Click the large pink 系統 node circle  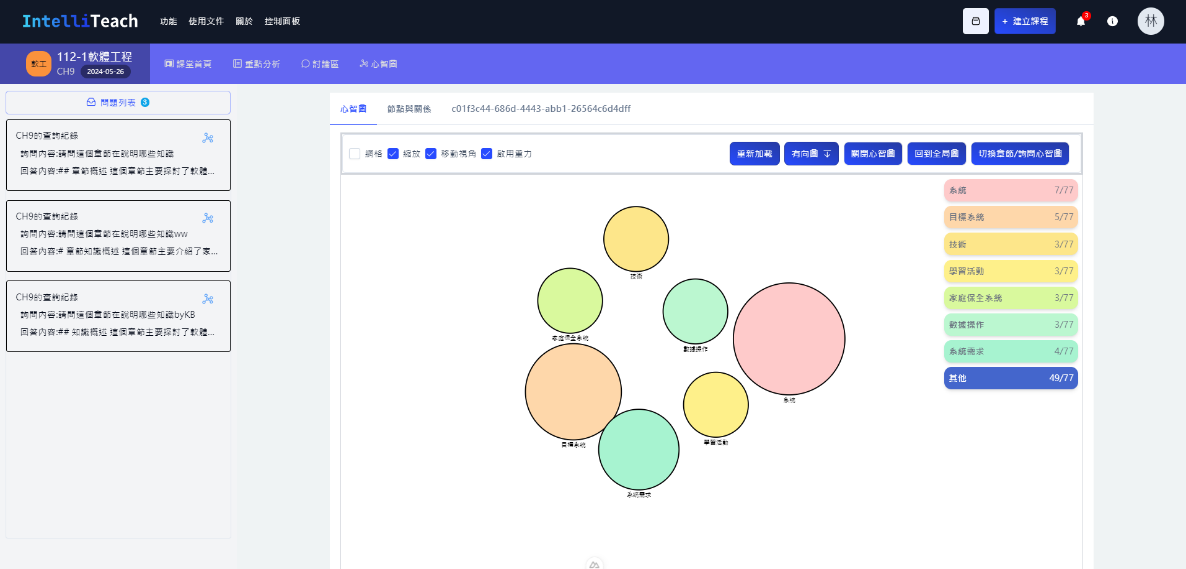[x=788, y=339]
